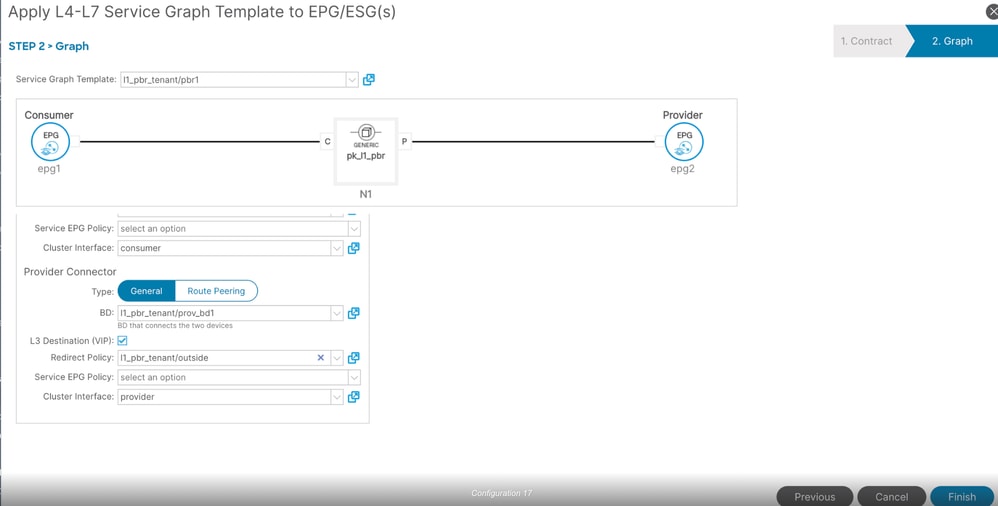998x506 pixels.
Task: Open link icon beside consumer Cluster Interface
Action: tap(354, 248)
